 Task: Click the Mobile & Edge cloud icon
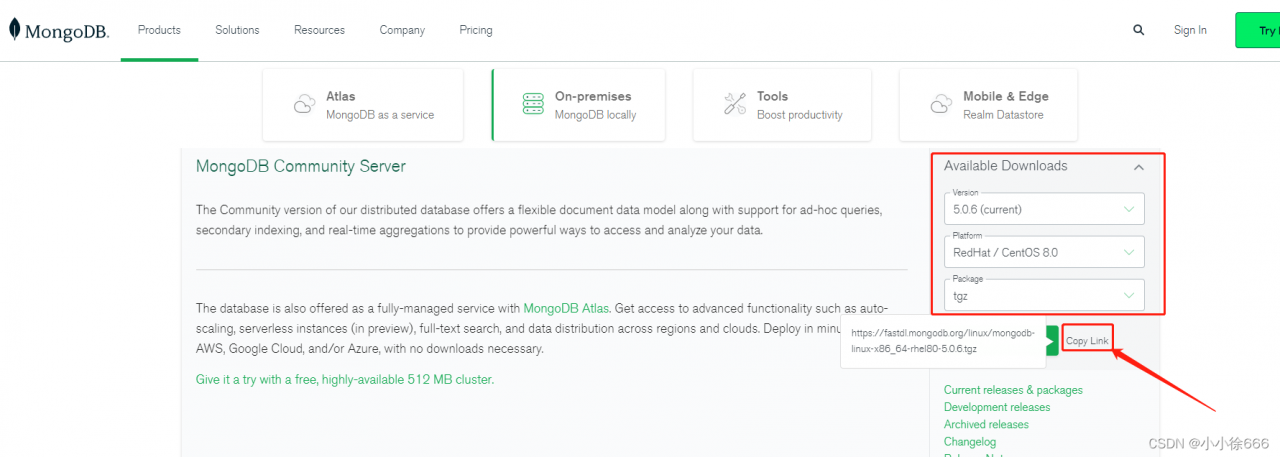(x=941, y=104)
